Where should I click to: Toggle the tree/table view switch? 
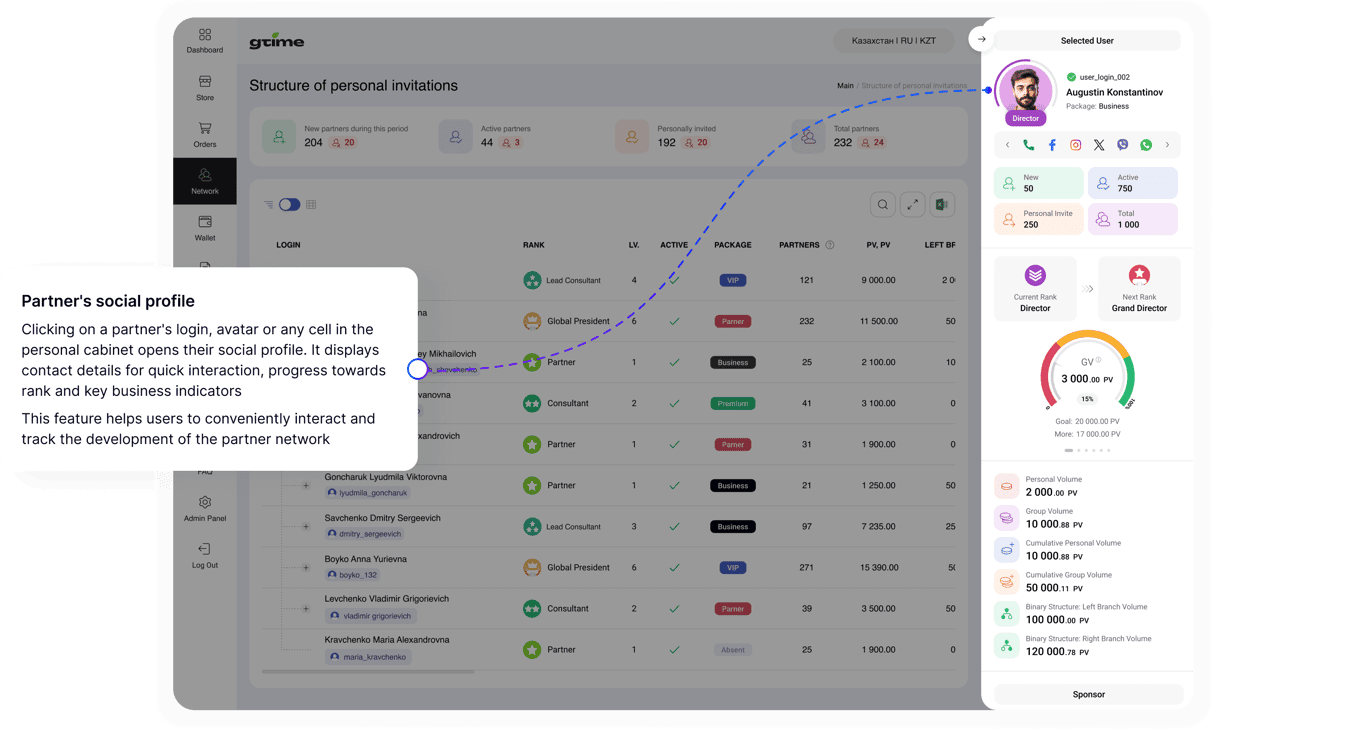point(289,205)
